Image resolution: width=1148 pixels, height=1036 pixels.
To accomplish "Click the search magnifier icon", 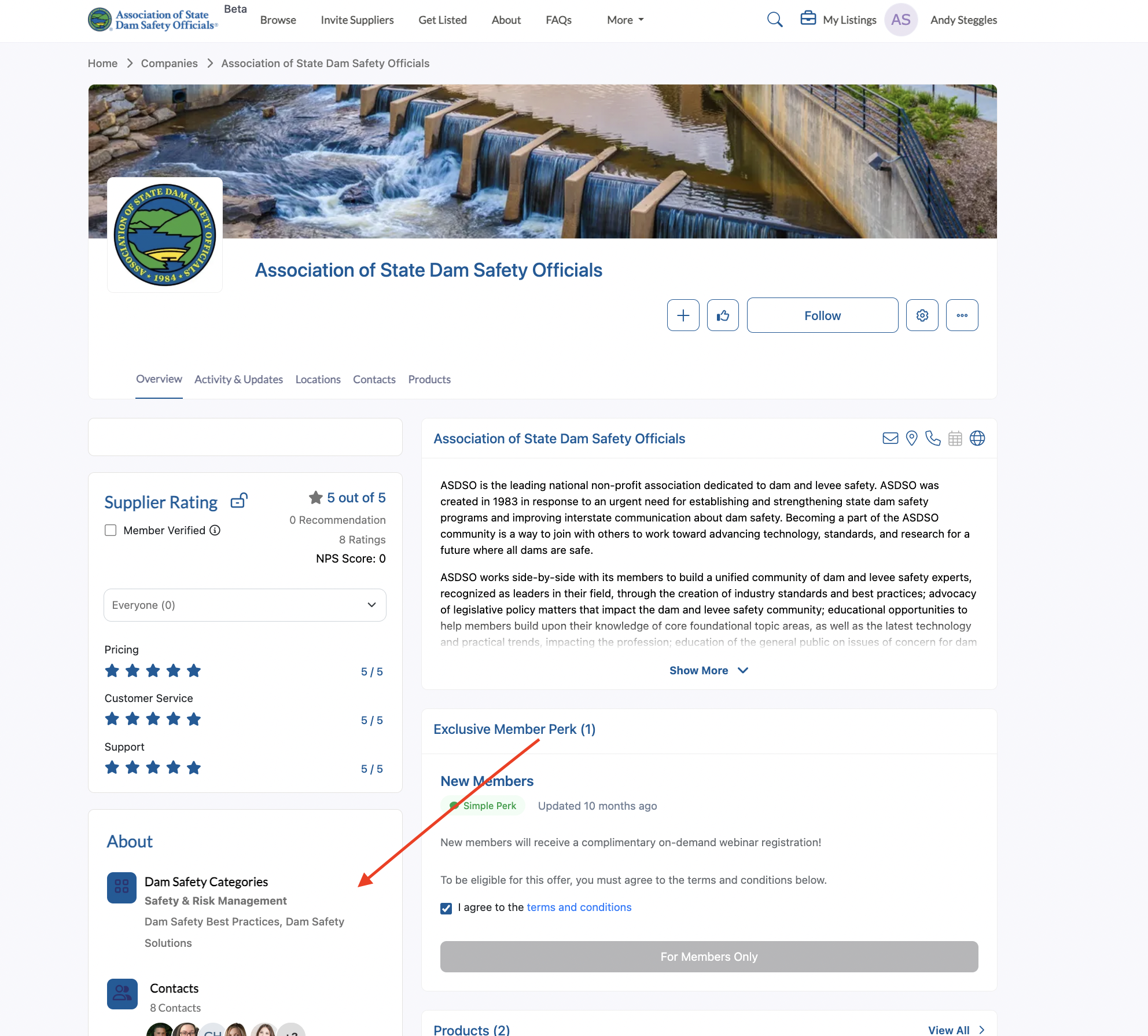I will tap(774, 20).
